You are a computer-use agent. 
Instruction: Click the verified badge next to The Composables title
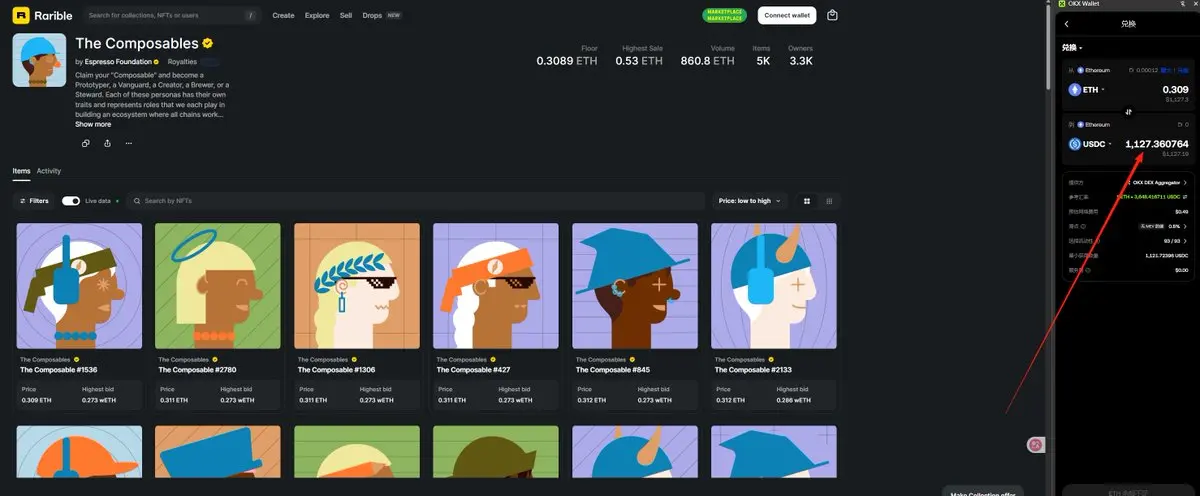[208, 44]
